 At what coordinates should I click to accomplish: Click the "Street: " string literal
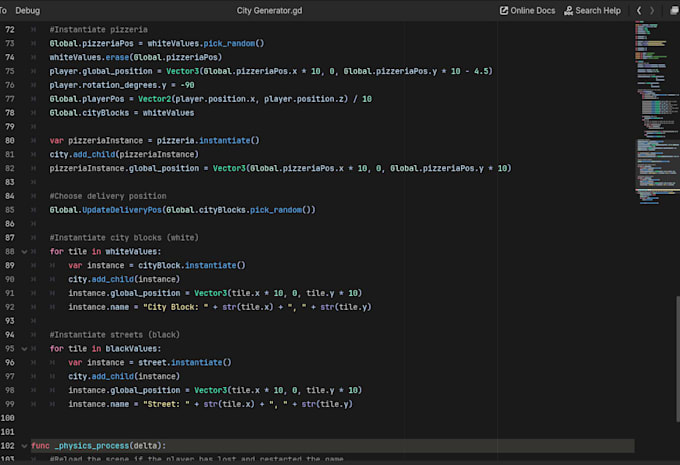coord(166,404)
